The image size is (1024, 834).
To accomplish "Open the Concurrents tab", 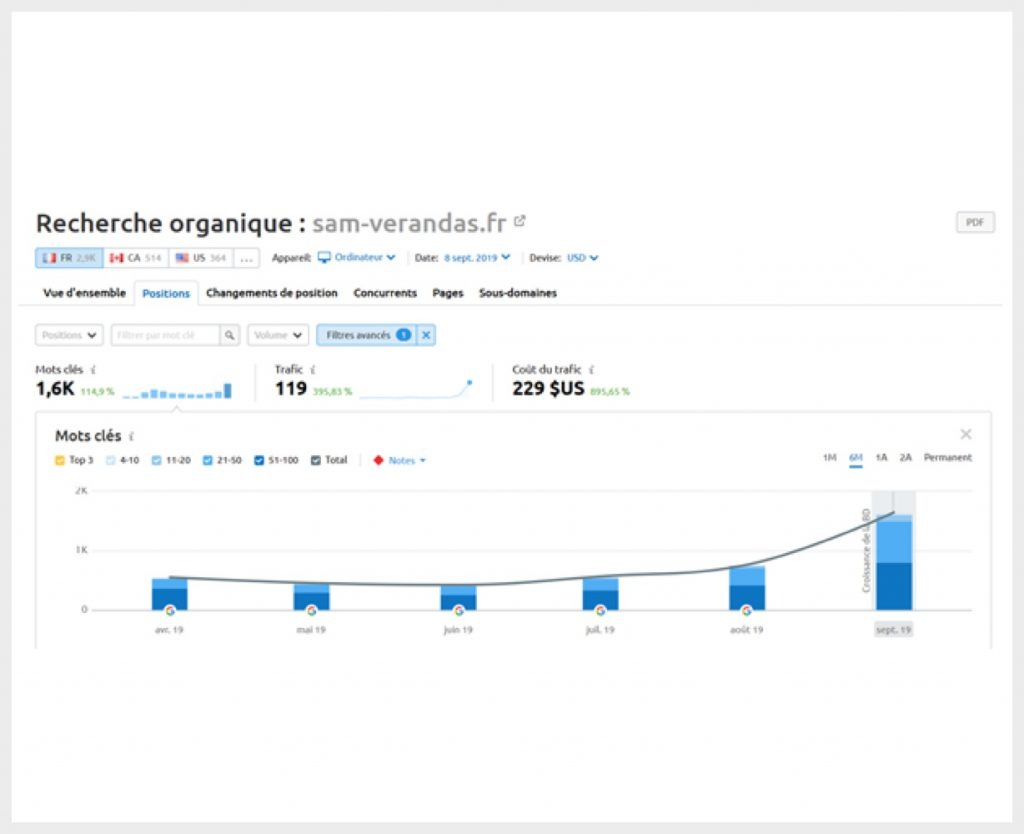I will 385,293.
